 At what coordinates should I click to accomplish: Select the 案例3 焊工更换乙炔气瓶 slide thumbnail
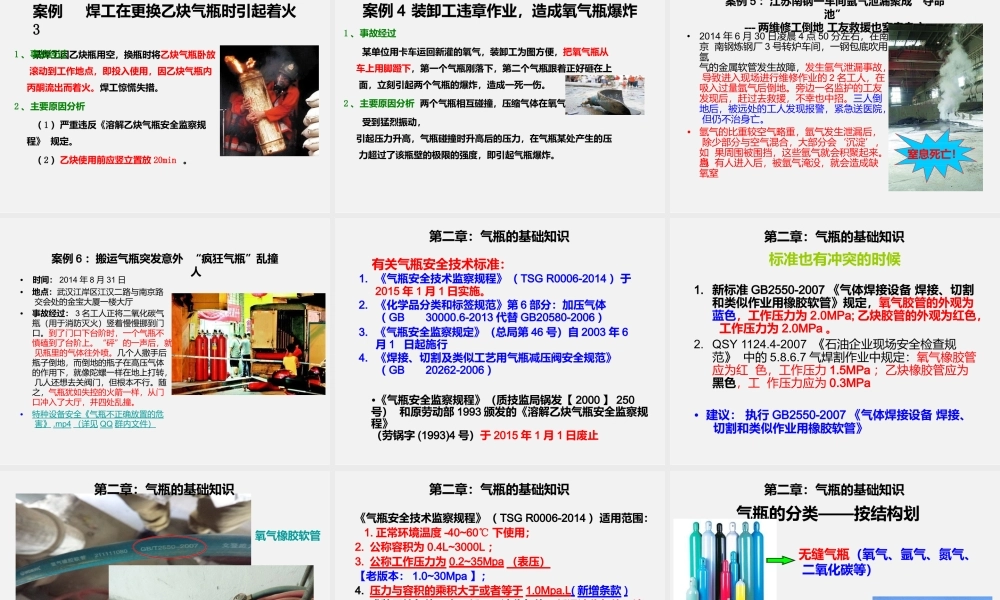pyautogui.click(x=165, y=106)
